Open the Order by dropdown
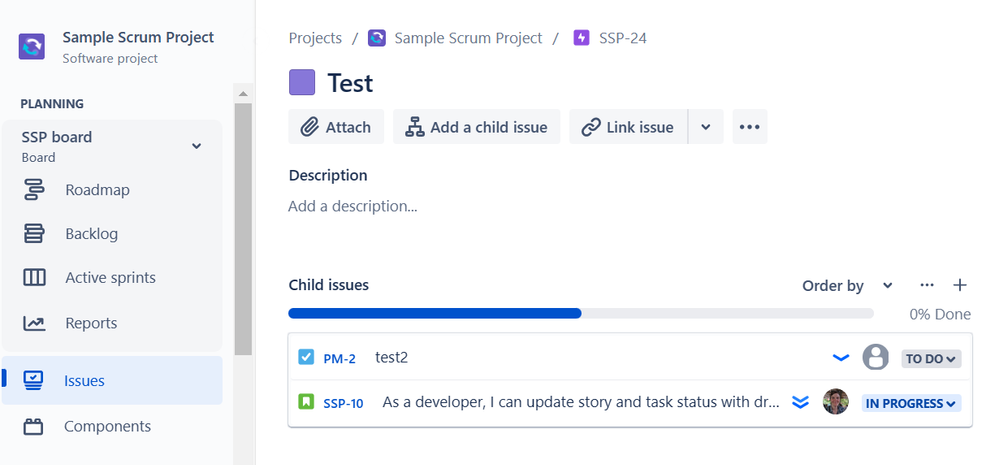999x465 pixels. click(847, 286)
